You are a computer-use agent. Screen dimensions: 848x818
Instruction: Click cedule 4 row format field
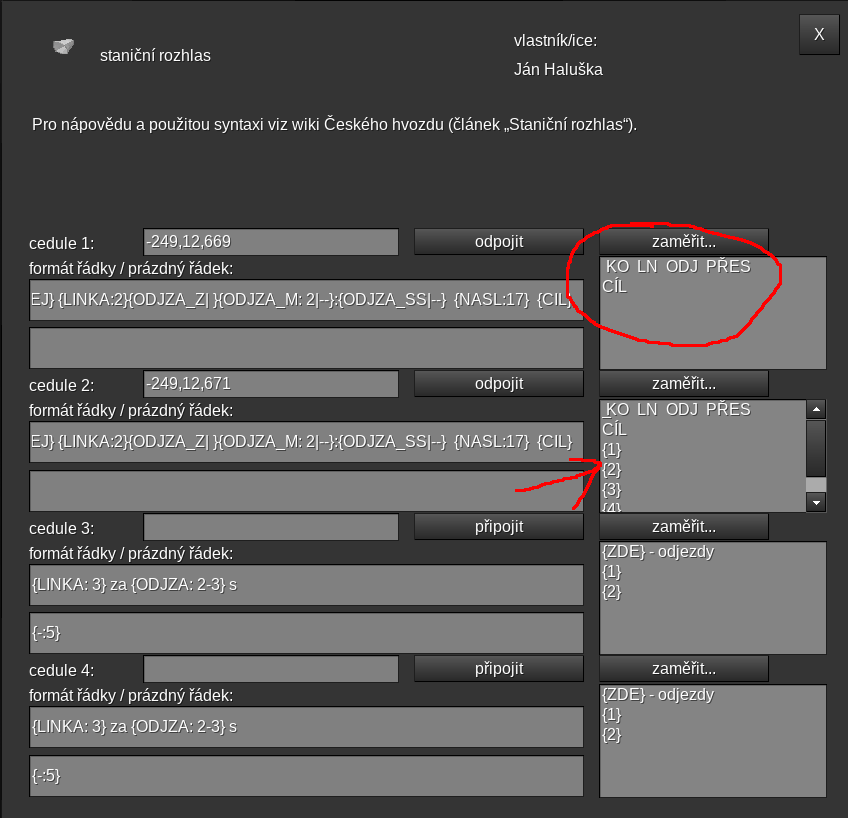[x=306, y=727]
